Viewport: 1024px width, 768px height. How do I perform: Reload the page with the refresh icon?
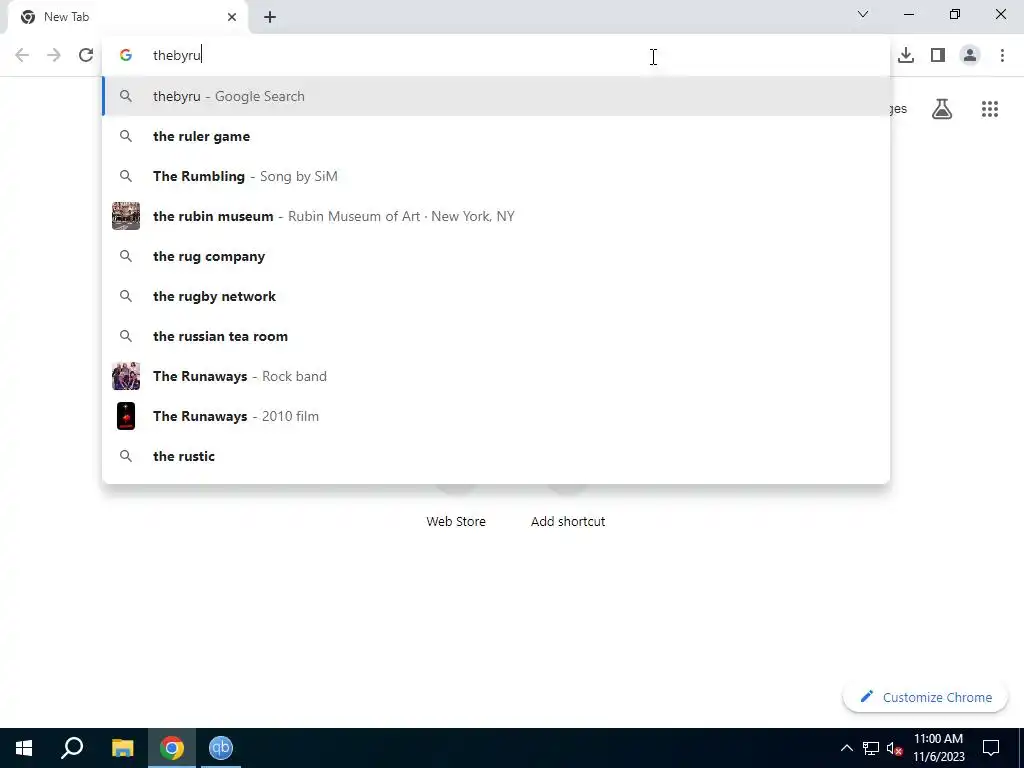(86, 55)
